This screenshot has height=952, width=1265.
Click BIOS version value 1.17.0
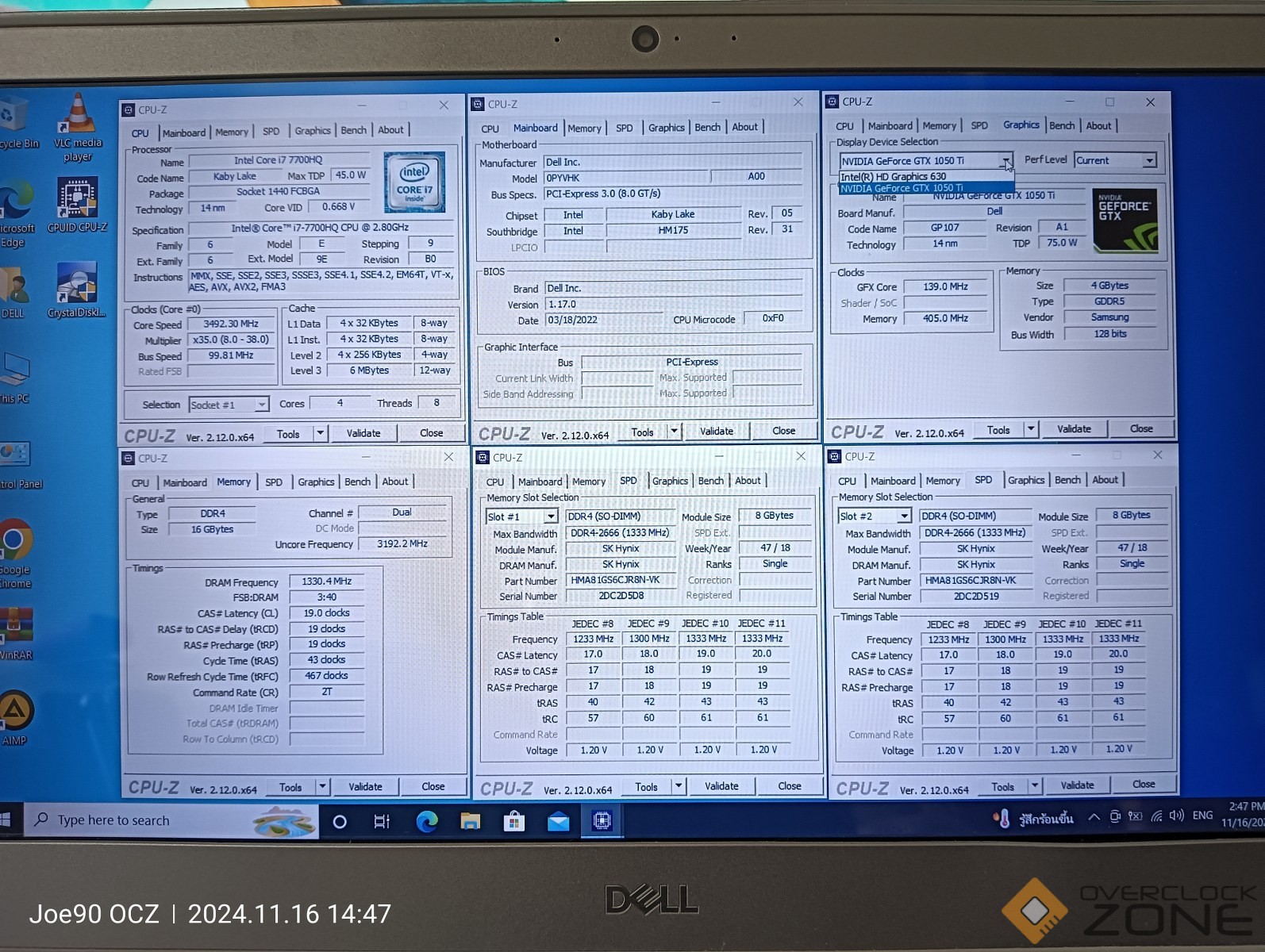pos(674,305)
